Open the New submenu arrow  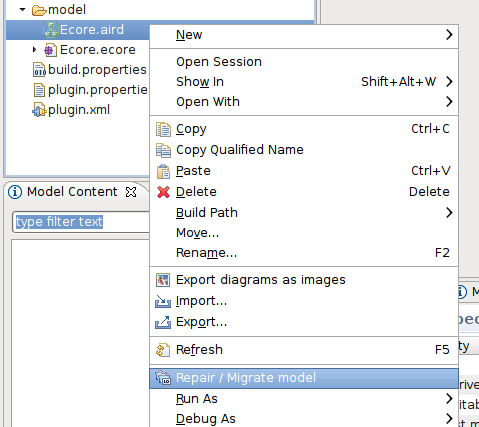point(449,35)
